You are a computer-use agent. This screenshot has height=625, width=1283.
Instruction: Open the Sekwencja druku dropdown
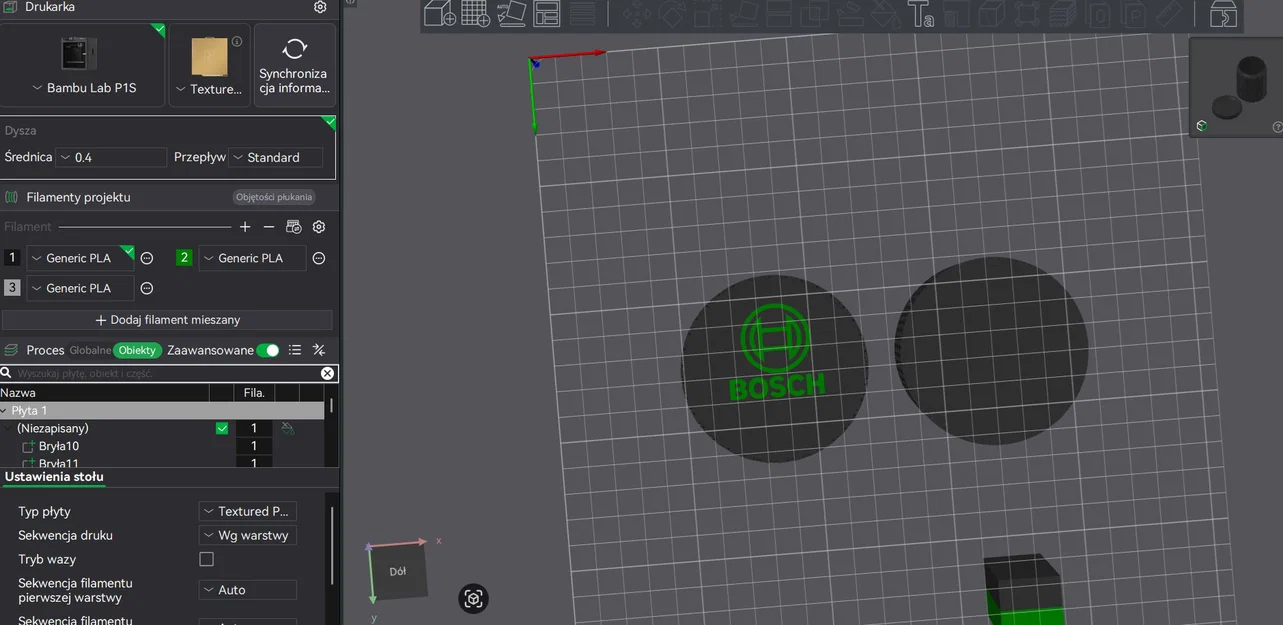(x=248, y=535)
